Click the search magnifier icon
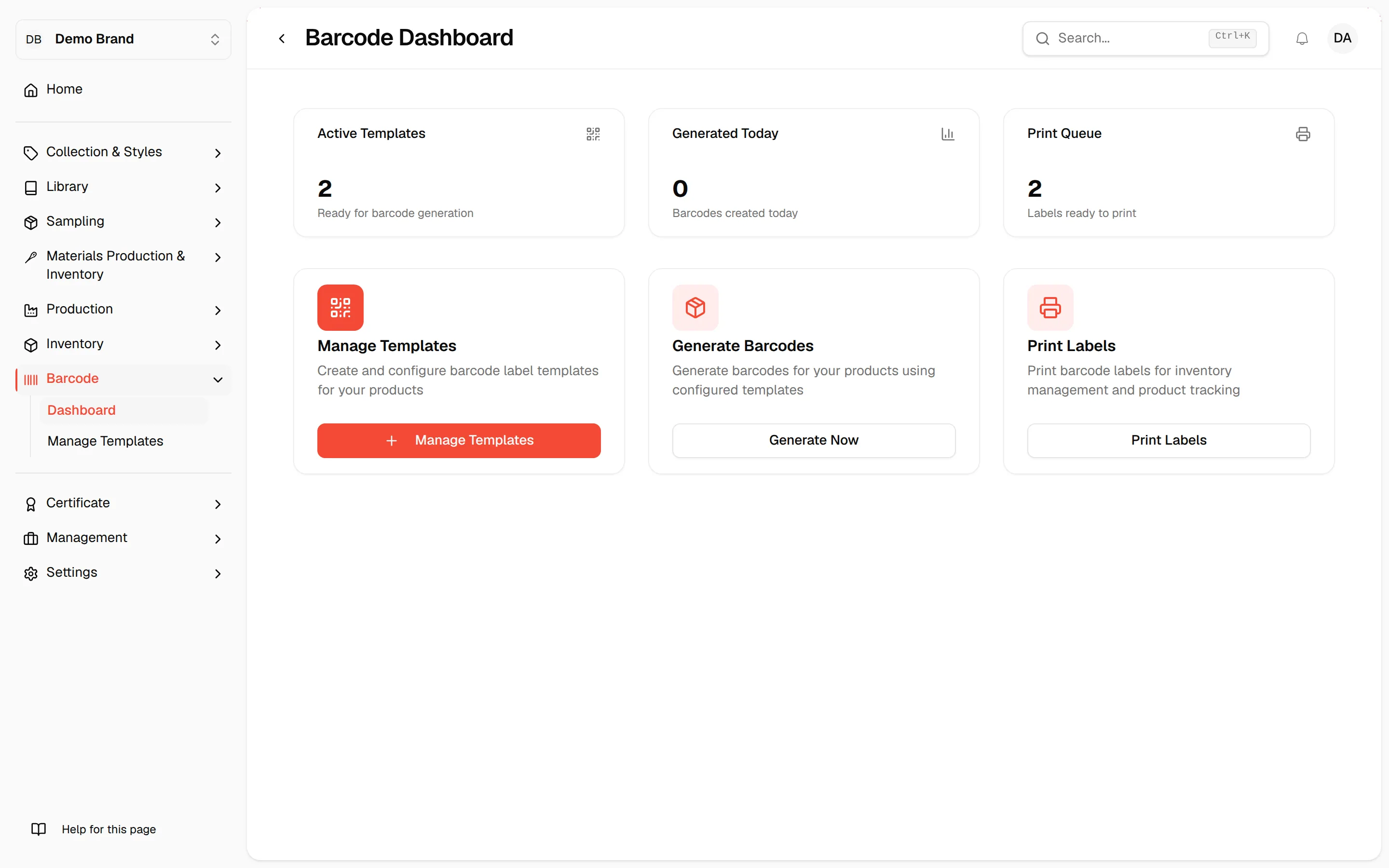Image resolution: width=1389 pixels, height=868 pixels. tap(1042, 39)
